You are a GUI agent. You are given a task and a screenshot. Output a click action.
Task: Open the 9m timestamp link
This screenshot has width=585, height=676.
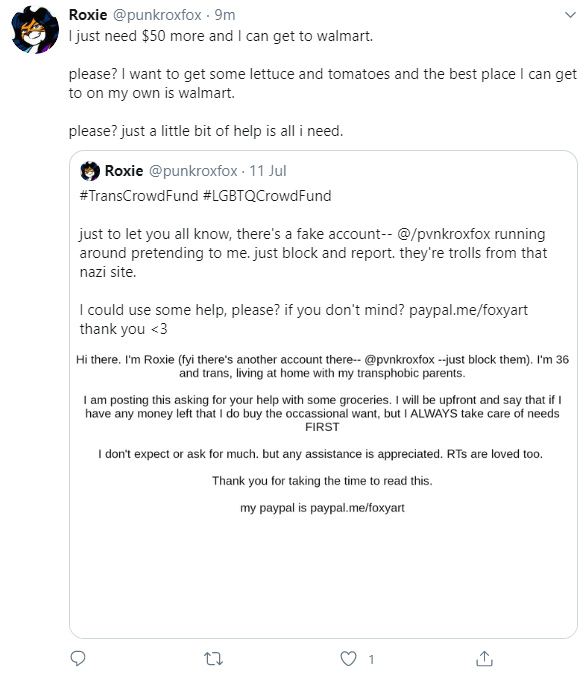click(225, 15)
